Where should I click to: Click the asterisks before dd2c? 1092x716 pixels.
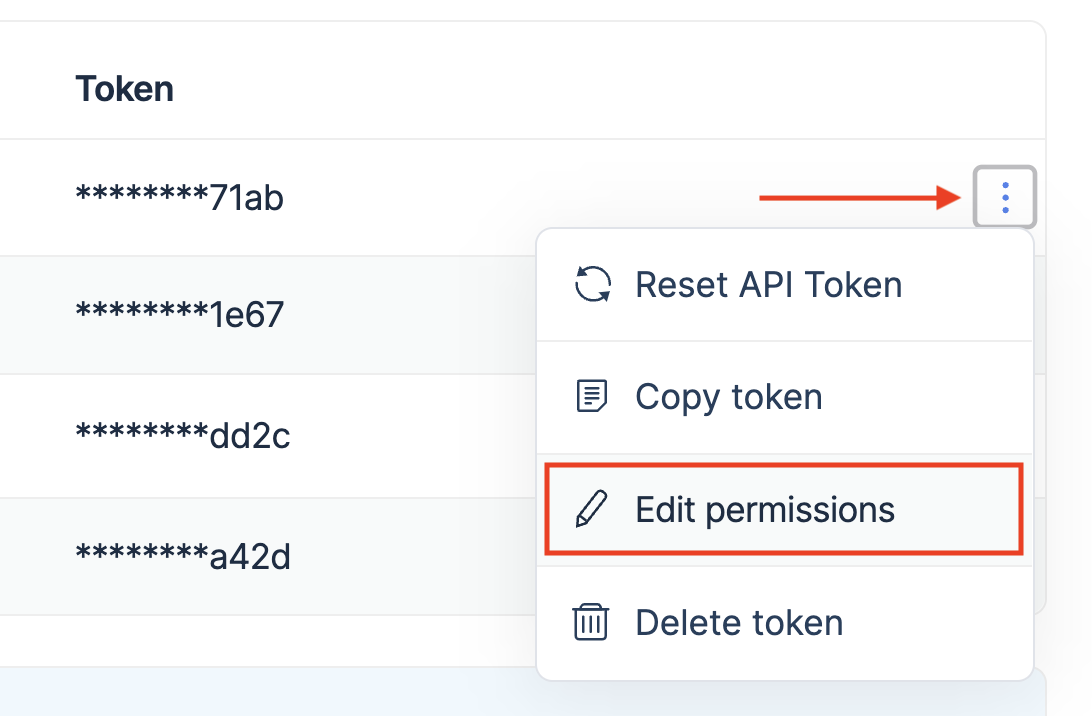tap(142, 433)
